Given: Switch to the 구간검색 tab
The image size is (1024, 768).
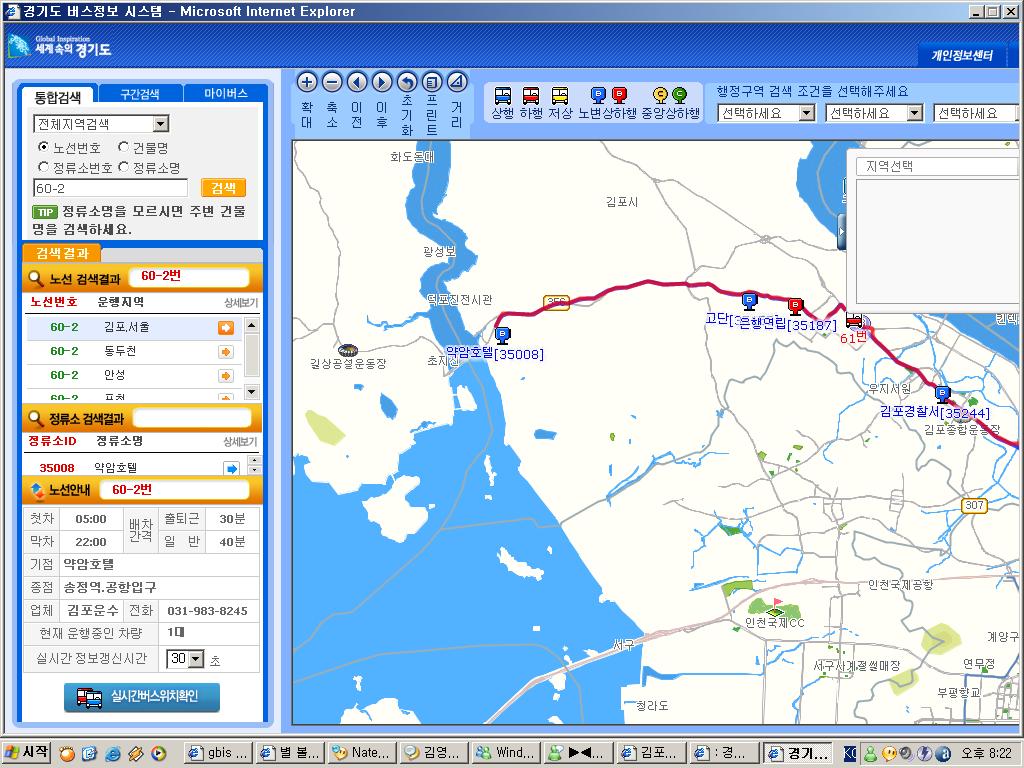Looking at the screenshot, I should click(x=139, y=94).
